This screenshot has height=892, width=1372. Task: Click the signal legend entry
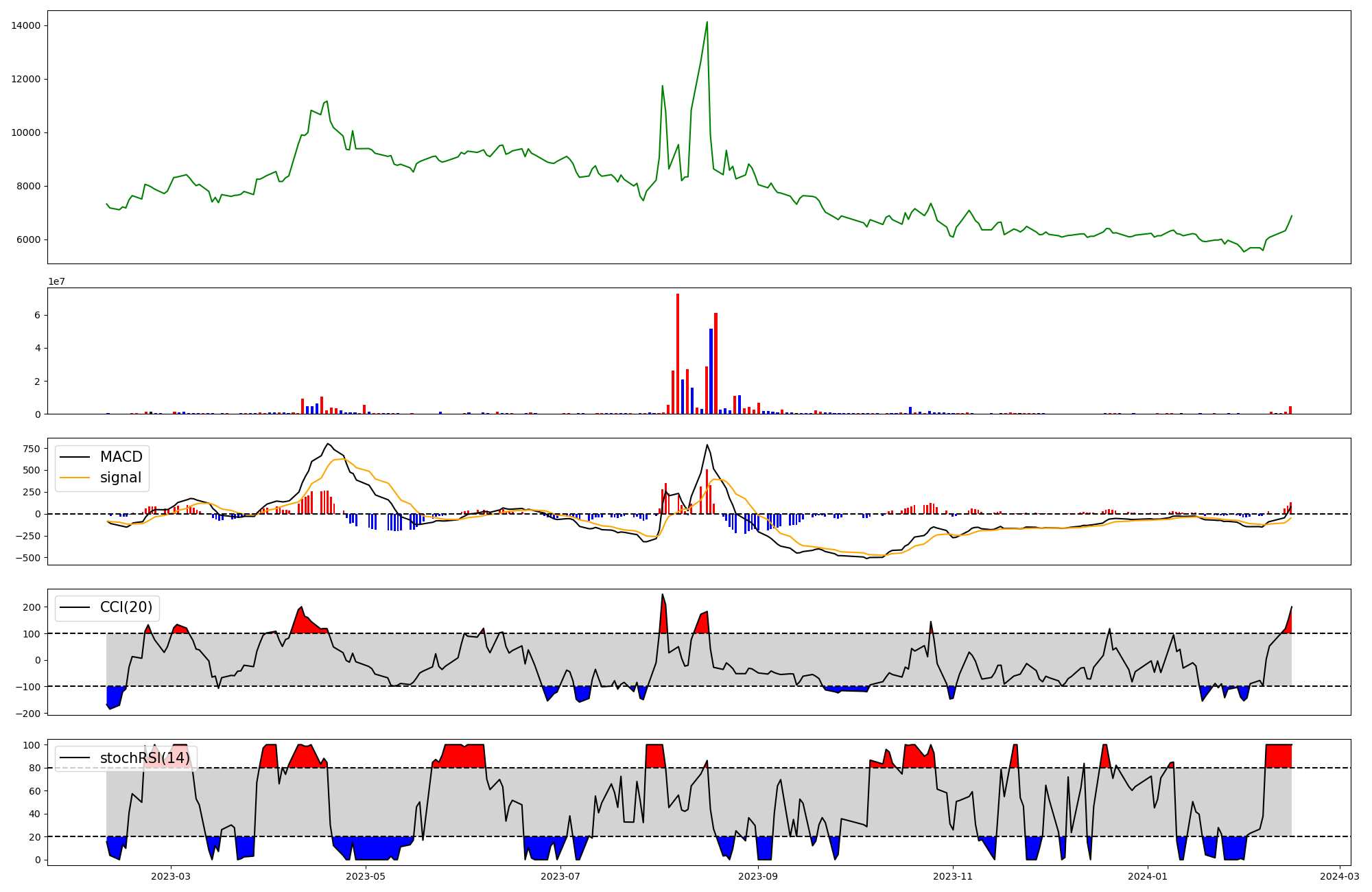click(102, 478)
